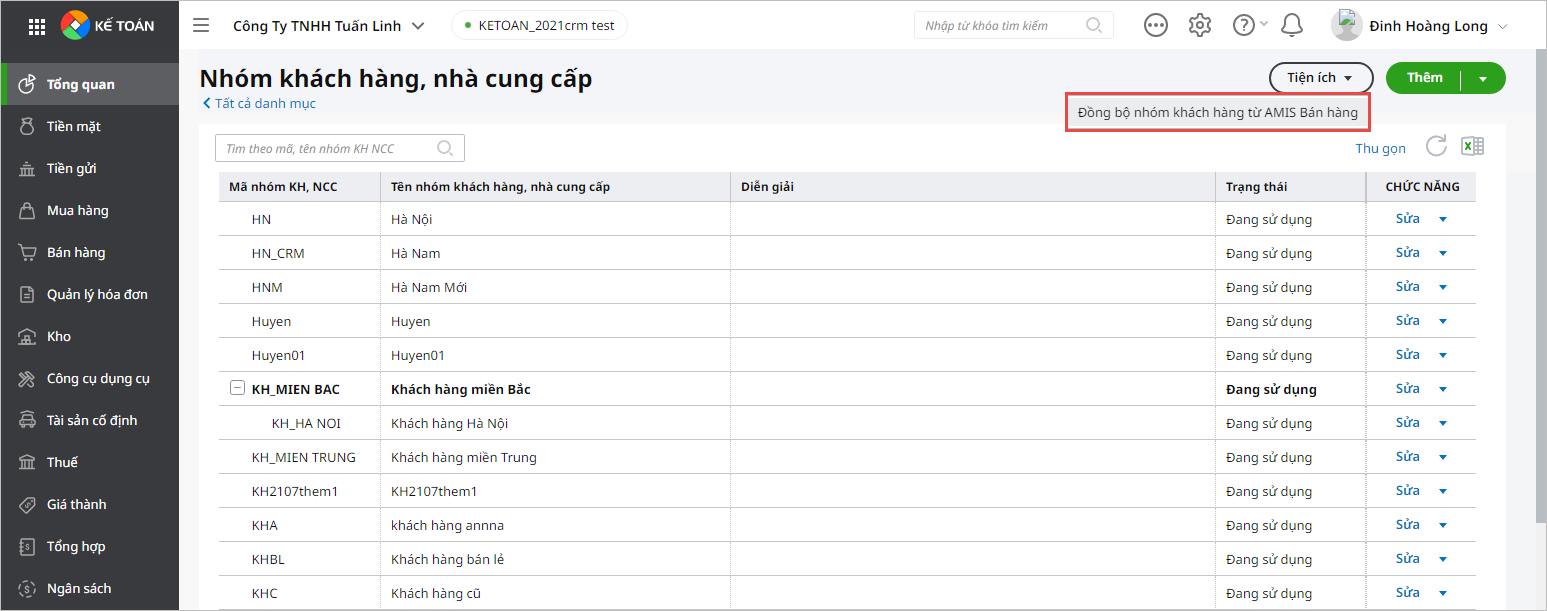Open the help question mark icon
The width and height of the screenshot is (1547, 611).
coord(1243,26)
